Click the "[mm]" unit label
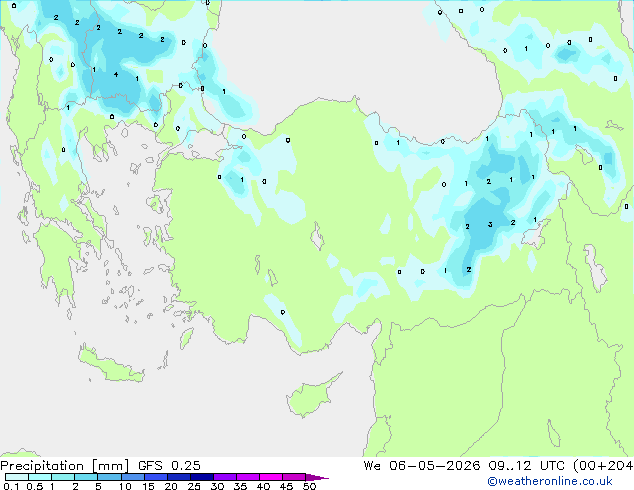This screenshot has width=634, height=490. click(111, 466)
